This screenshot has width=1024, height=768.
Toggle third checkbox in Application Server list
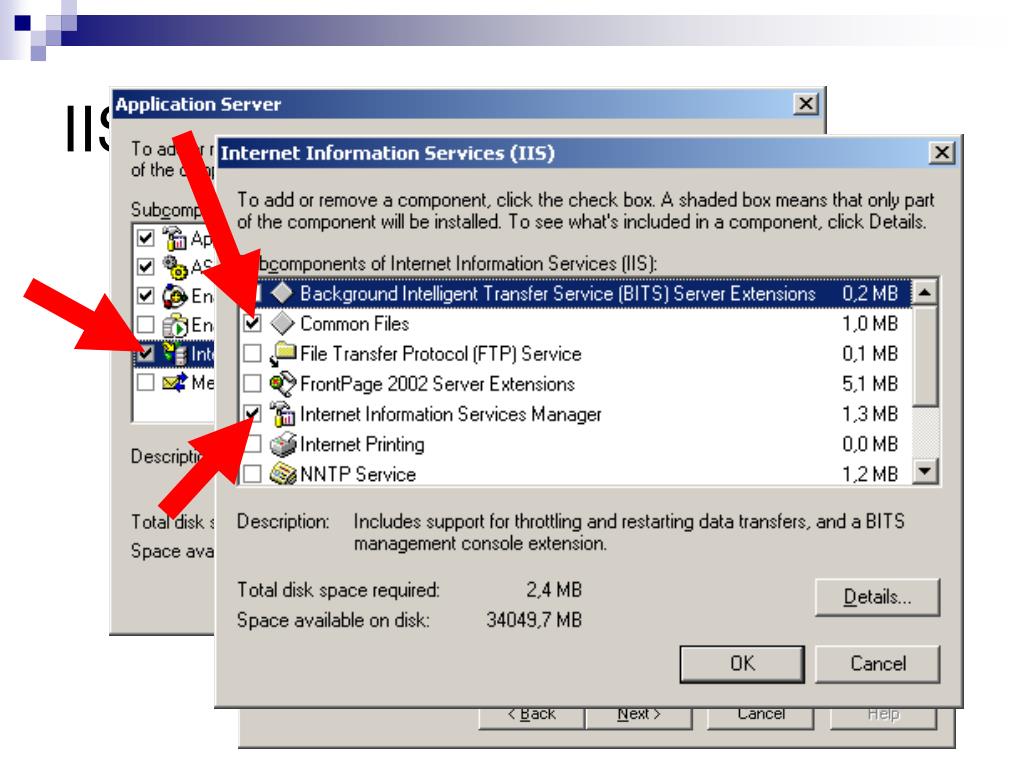pos(146,296)
